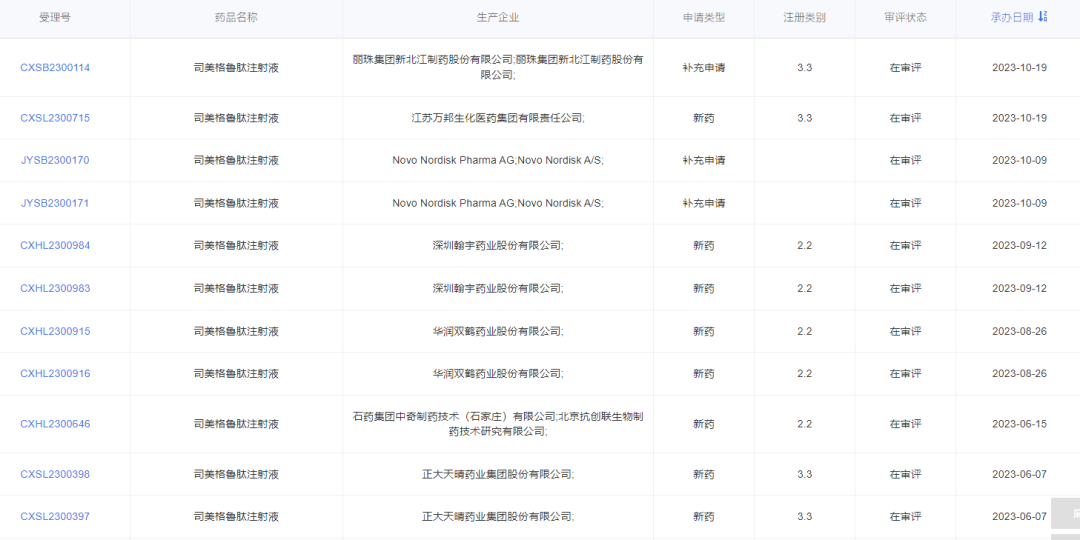The image size is (1080, 540).
Task: Select date 2023-06-07 in CXSL2300398 row
Action: click(1019, 475)
